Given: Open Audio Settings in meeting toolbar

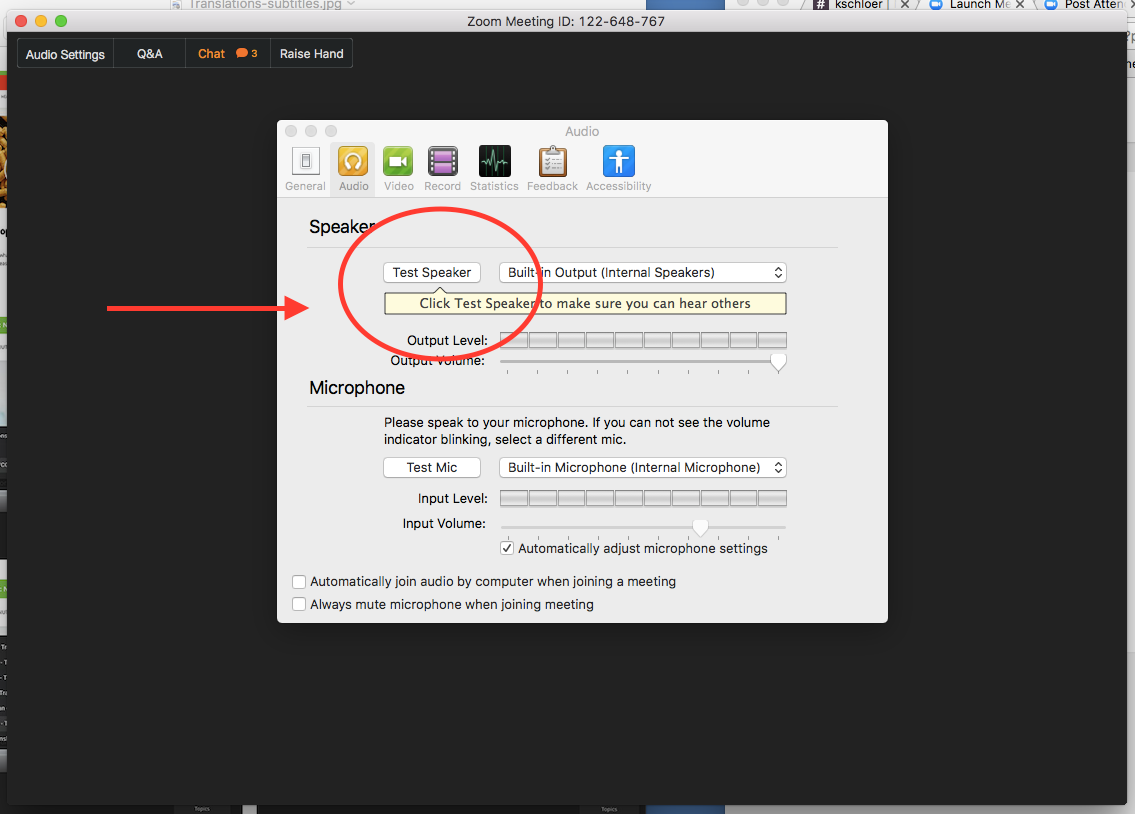Looking at the screenshot, I should pyautogui.click(x=65, y=54).
